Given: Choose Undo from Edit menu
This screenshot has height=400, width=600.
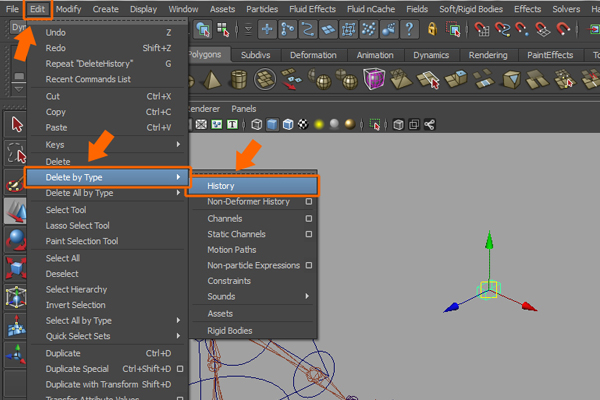Looking at the screenshot, I should (x=108, y=33).
